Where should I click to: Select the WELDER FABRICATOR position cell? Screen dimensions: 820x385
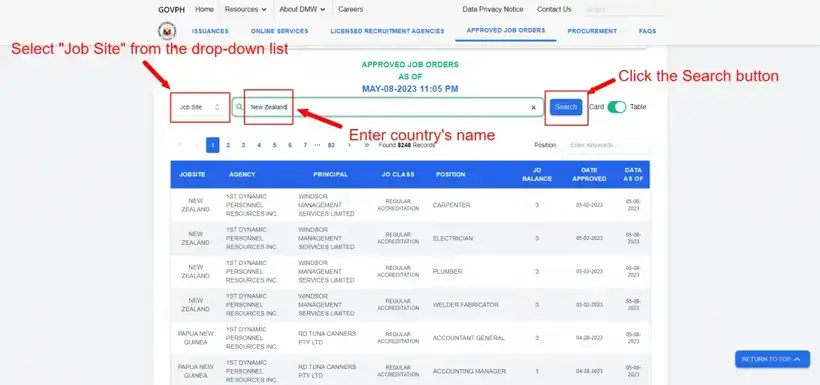[465, 304]
